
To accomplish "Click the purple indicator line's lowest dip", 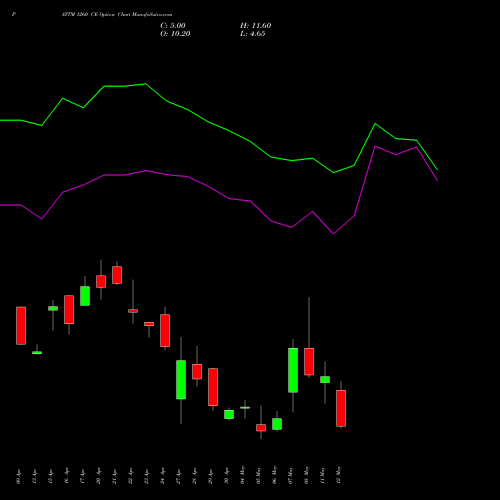I will [333, 234].
